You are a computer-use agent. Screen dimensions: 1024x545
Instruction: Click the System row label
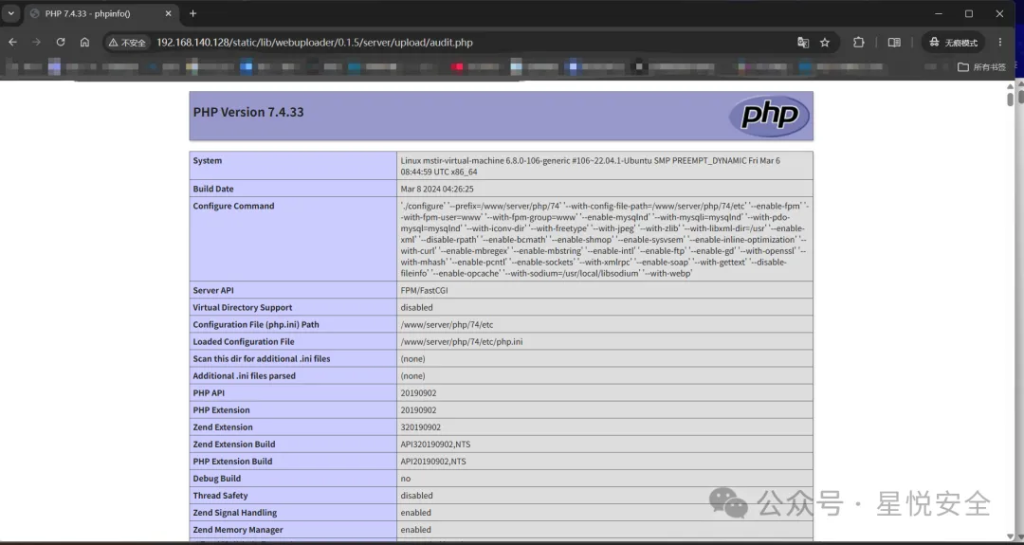point(207,161)
